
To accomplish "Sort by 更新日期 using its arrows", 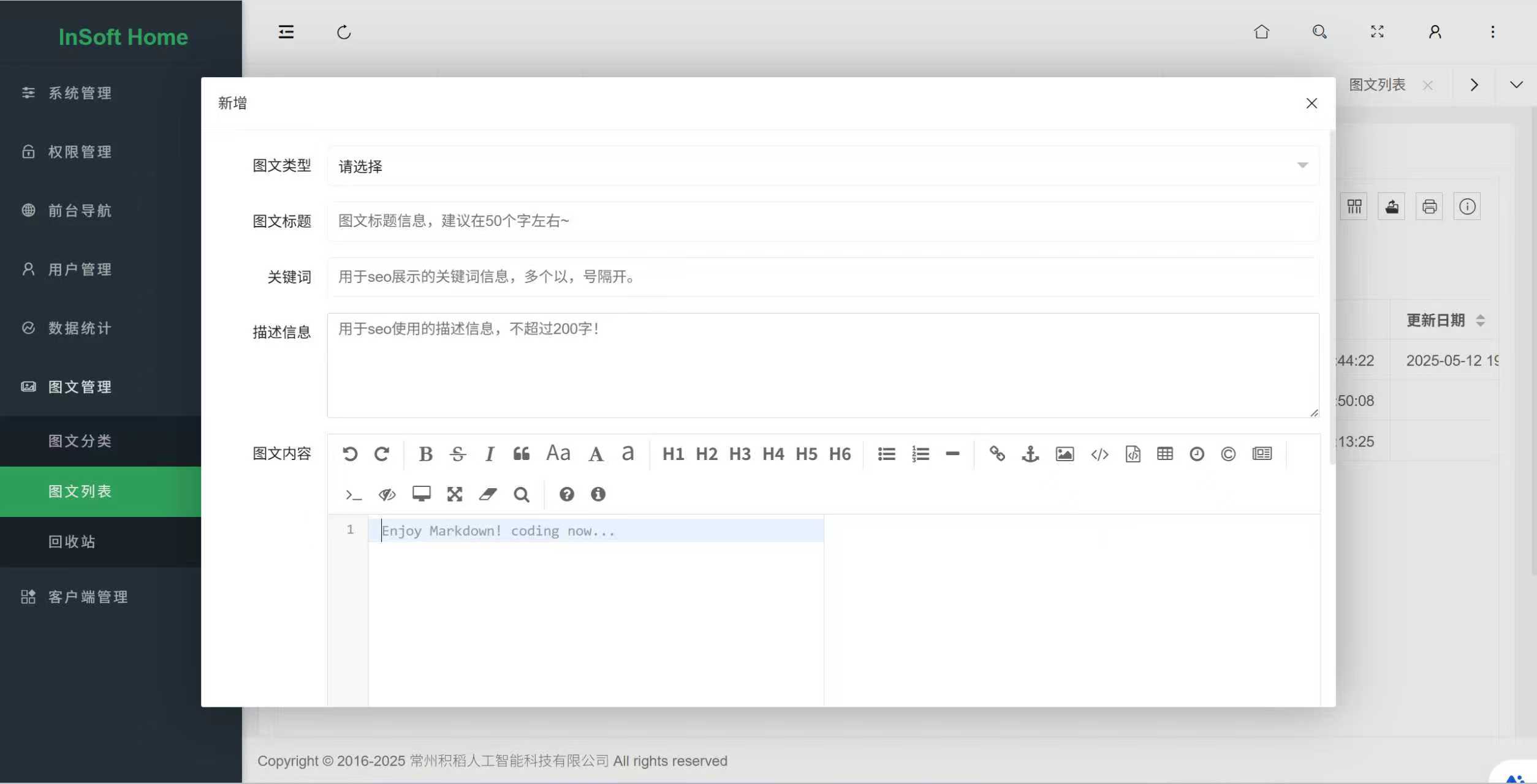I will (x=1481, y=320).
